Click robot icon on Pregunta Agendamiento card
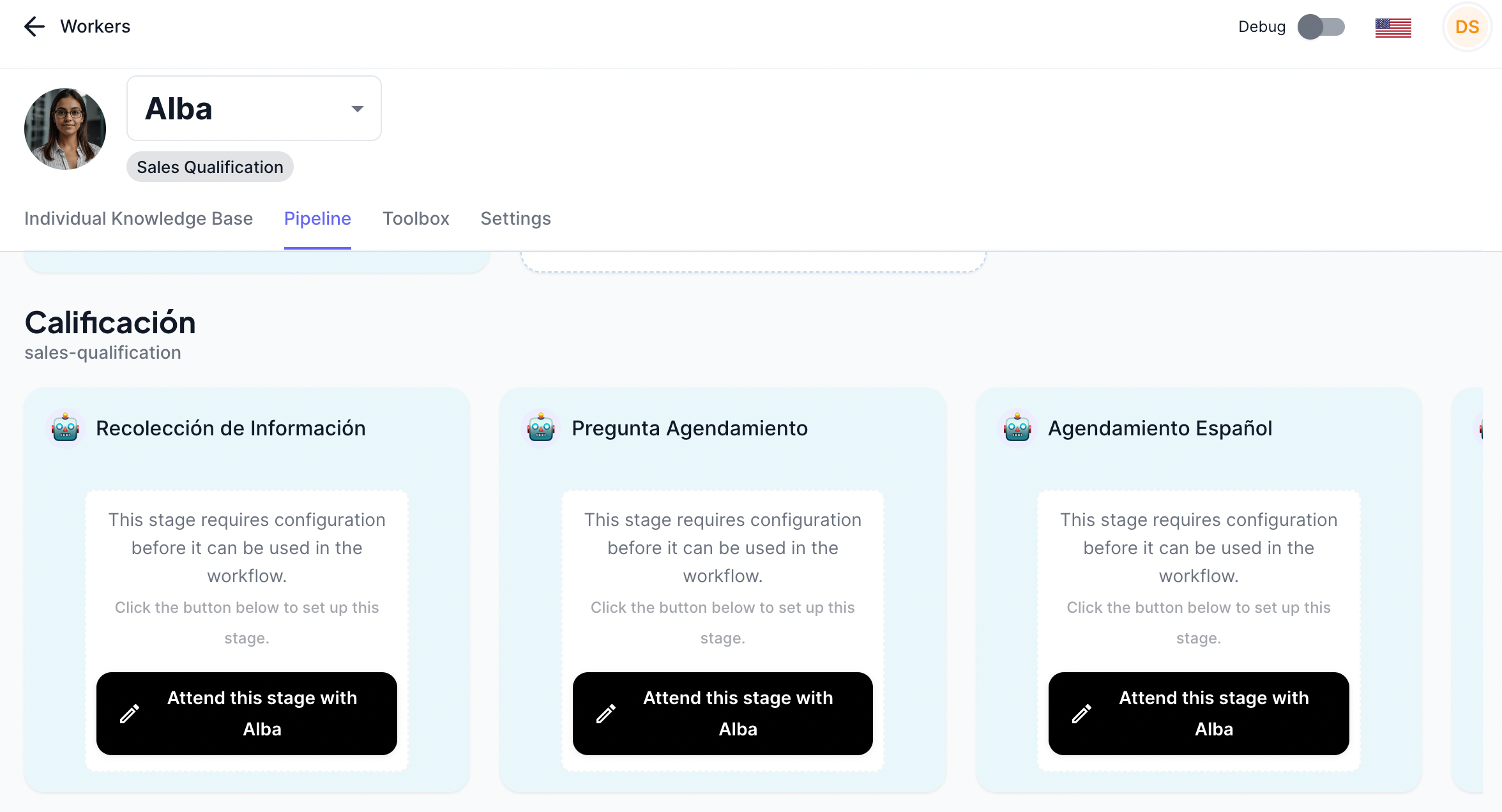The image size is (1502, 812). point(541,428)
